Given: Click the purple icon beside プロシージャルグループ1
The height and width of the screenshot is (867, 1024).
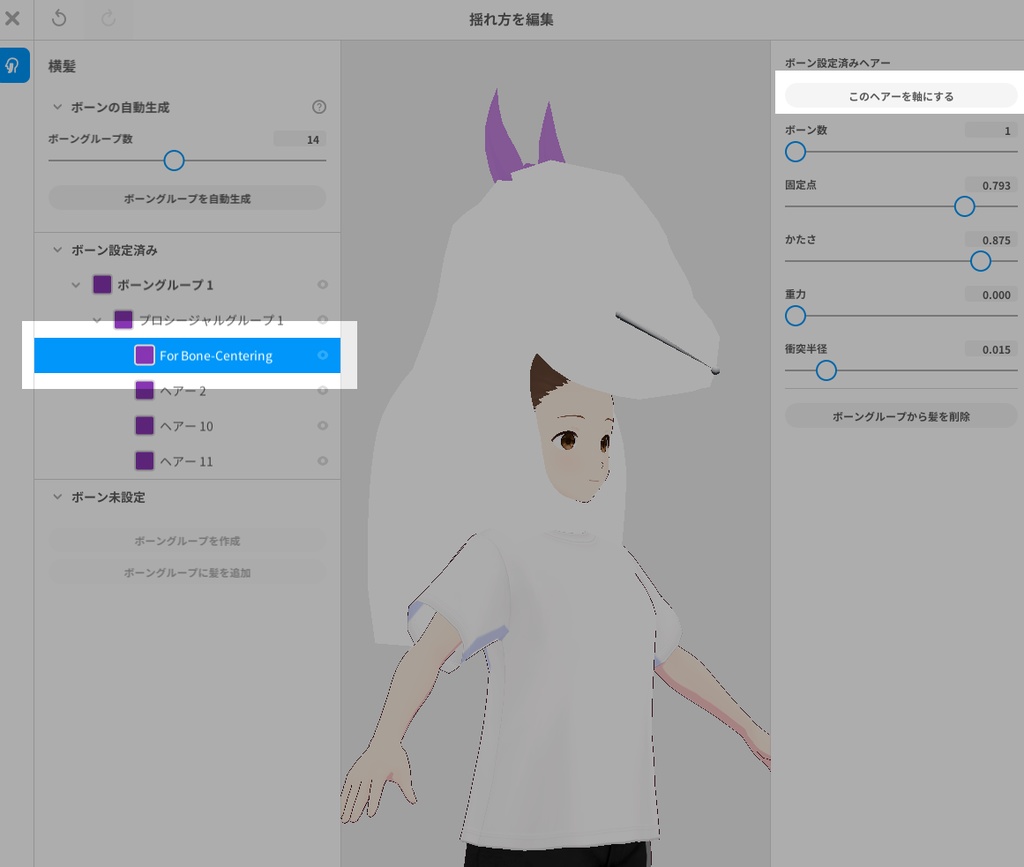Looking at the screenshot, I should (122, 319).
